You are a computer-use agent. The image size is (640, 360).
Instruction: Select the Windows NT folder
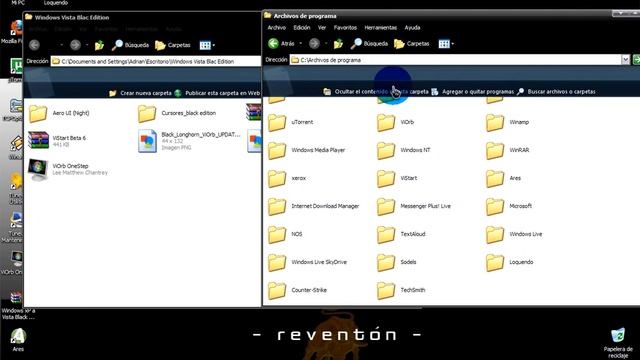[404, 150]
